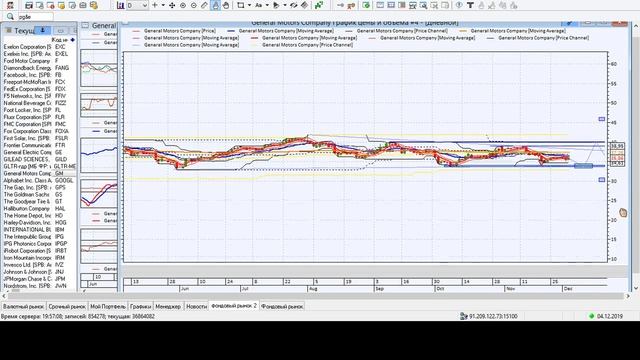
Task: Click the first table icon in toolbar
Action: coord(29,5)
